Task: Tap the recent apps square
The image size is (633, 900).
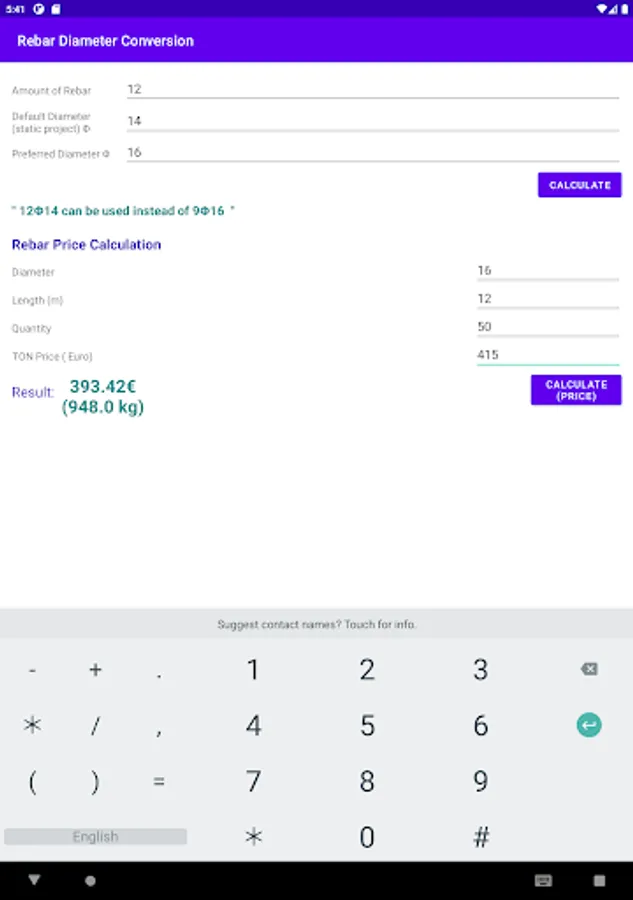Action: (x=599, y=880)
